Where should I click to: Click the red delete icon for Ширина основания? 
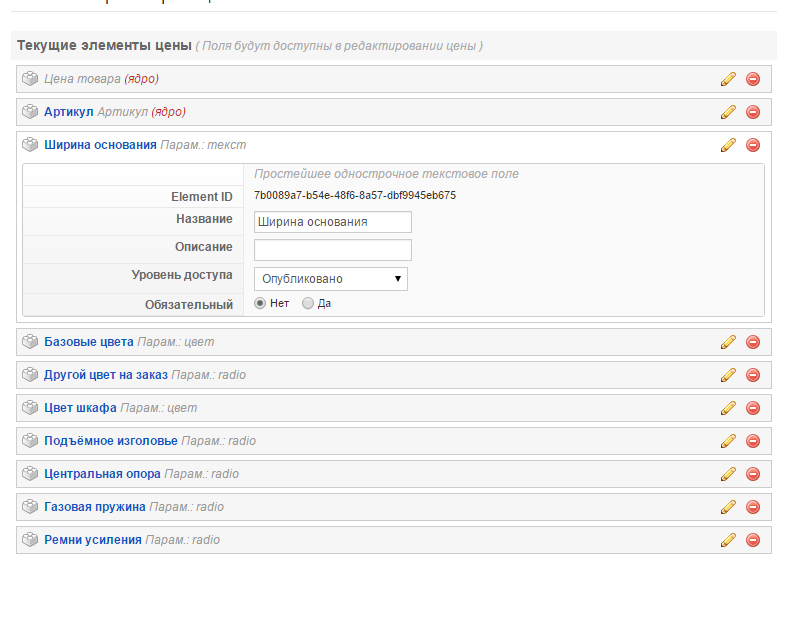[753, 145]
